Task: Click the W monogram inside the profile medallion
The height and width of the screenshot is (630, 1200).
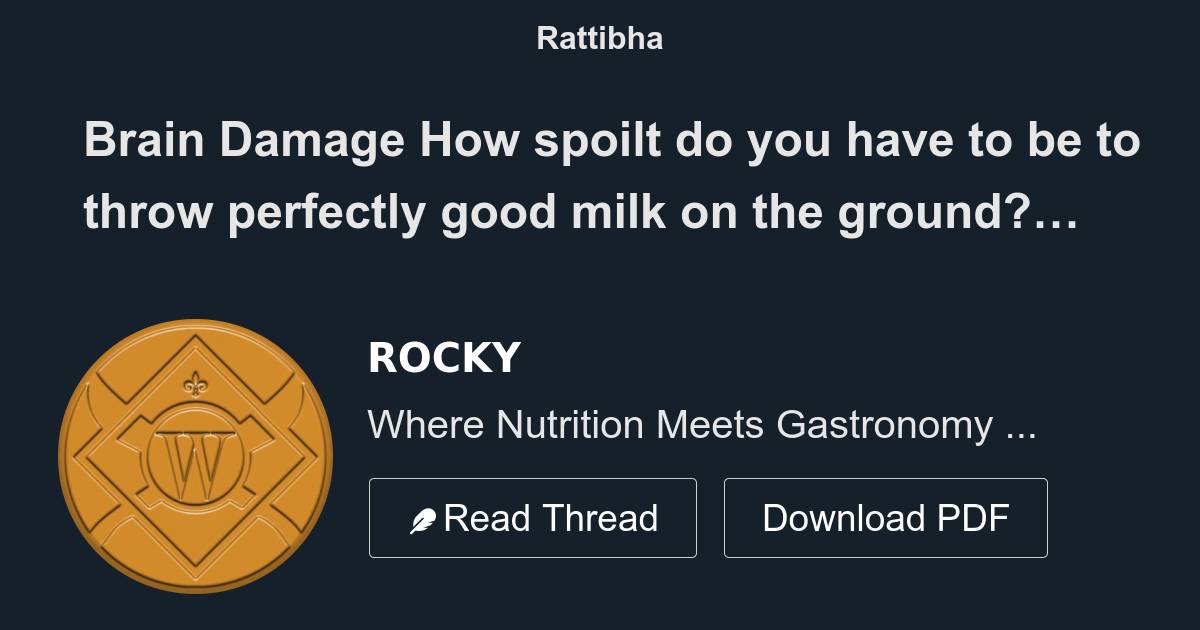Action: coord(197,457)
